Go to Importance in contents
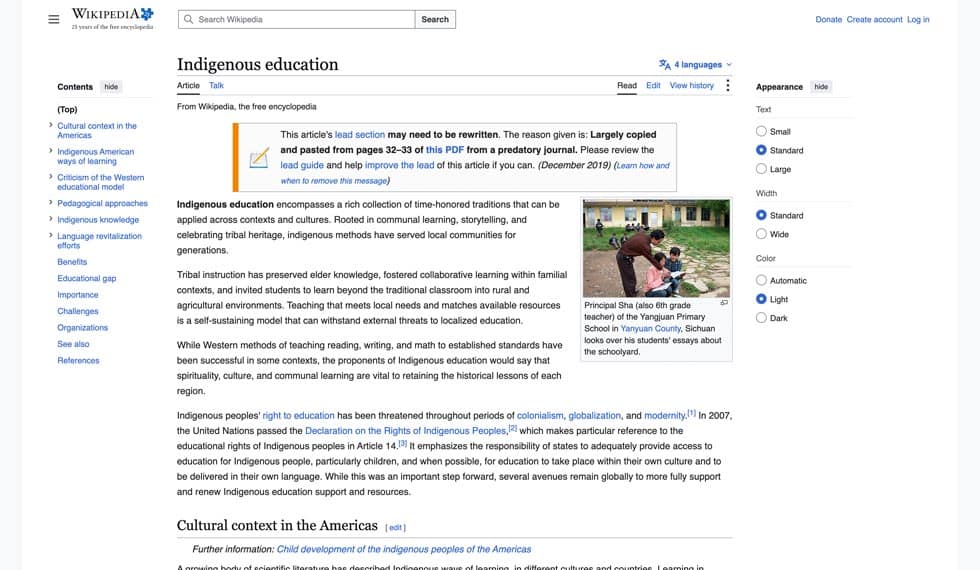 tap(78, 295)
